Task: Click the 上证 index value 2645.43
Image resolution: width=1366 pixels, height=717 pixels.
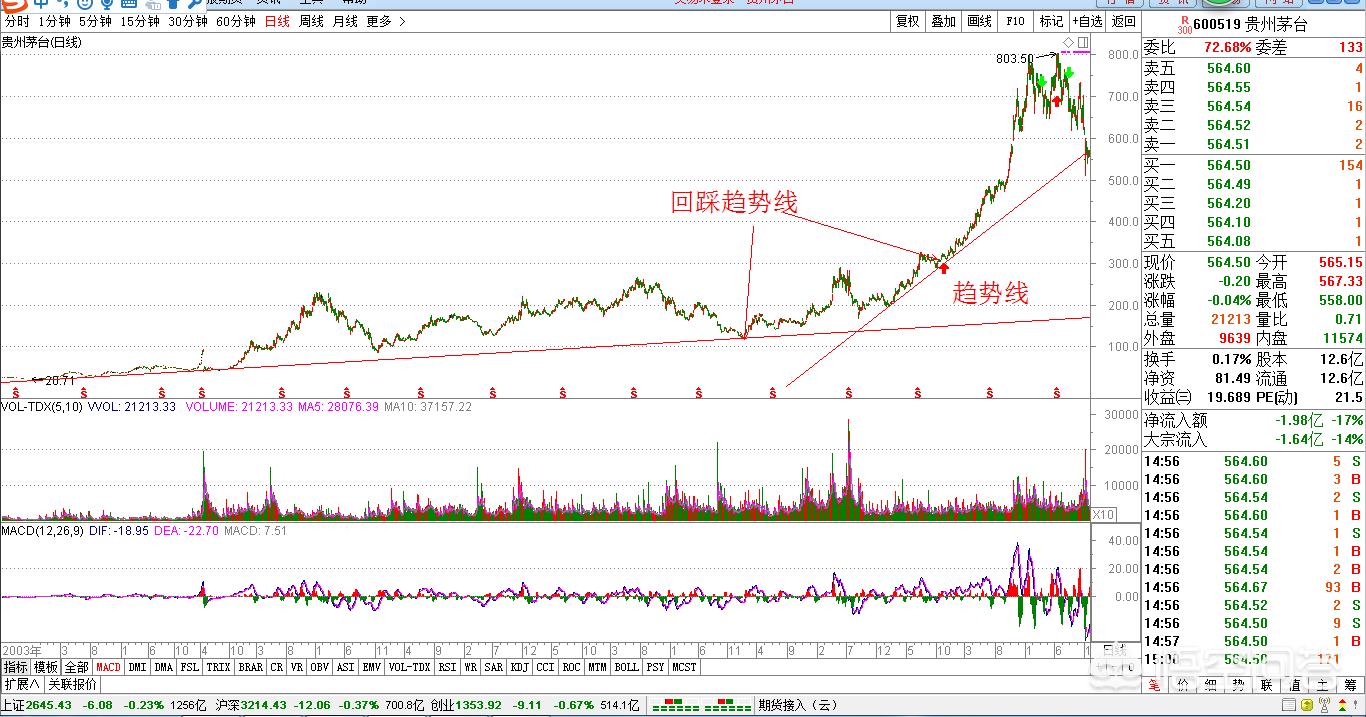Action: click(x=51, y=706)
